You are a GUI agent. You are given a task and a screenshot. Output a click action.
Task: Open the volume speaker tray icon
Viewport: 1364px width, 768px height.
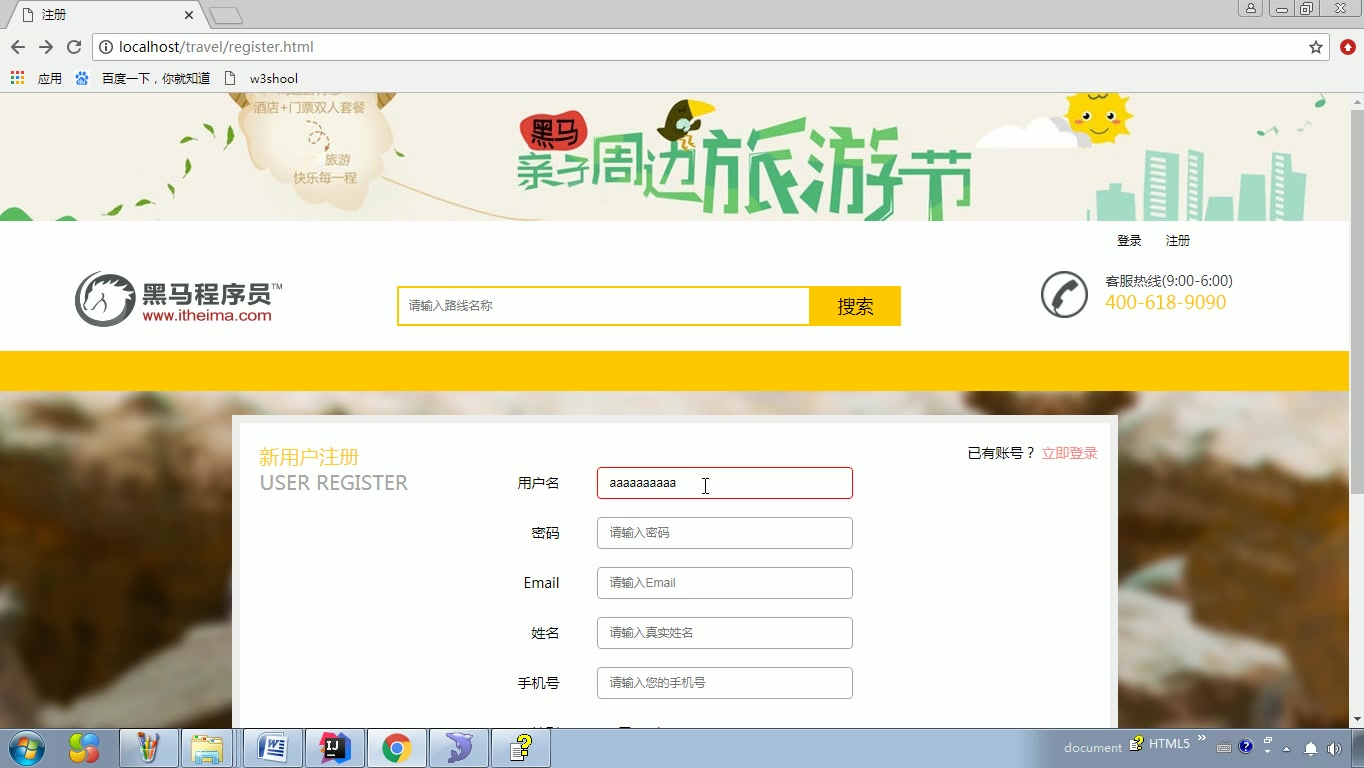(x=1334, y=748)
